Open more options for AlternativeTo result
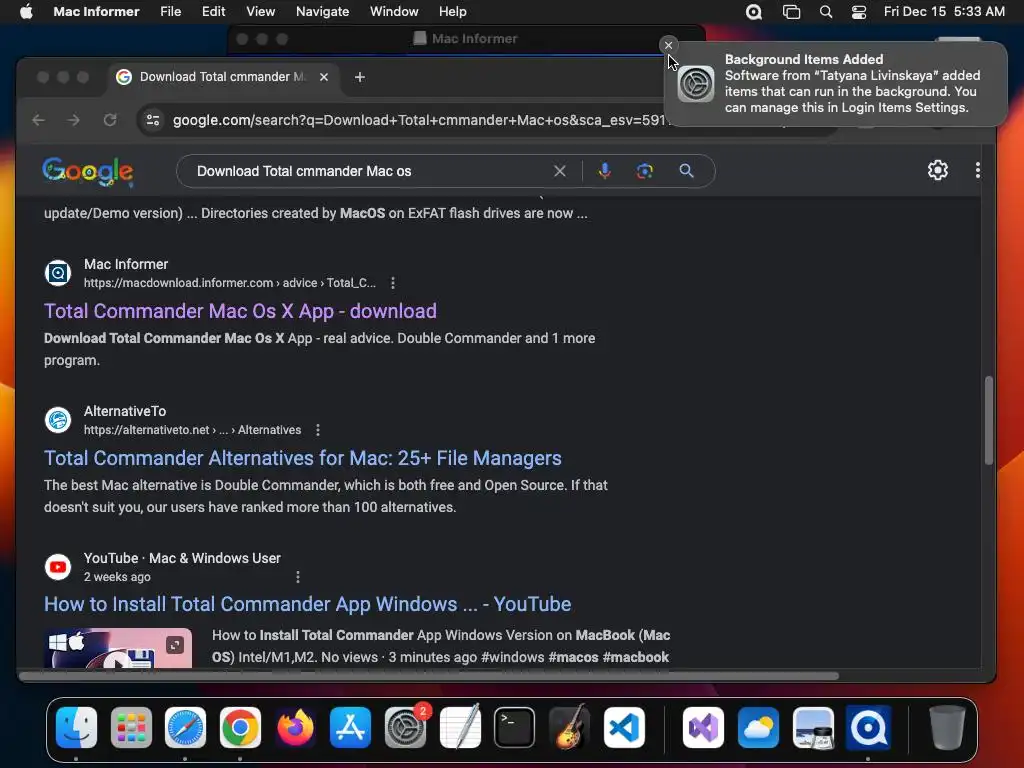1024x768 pixels. coord(317,430)
